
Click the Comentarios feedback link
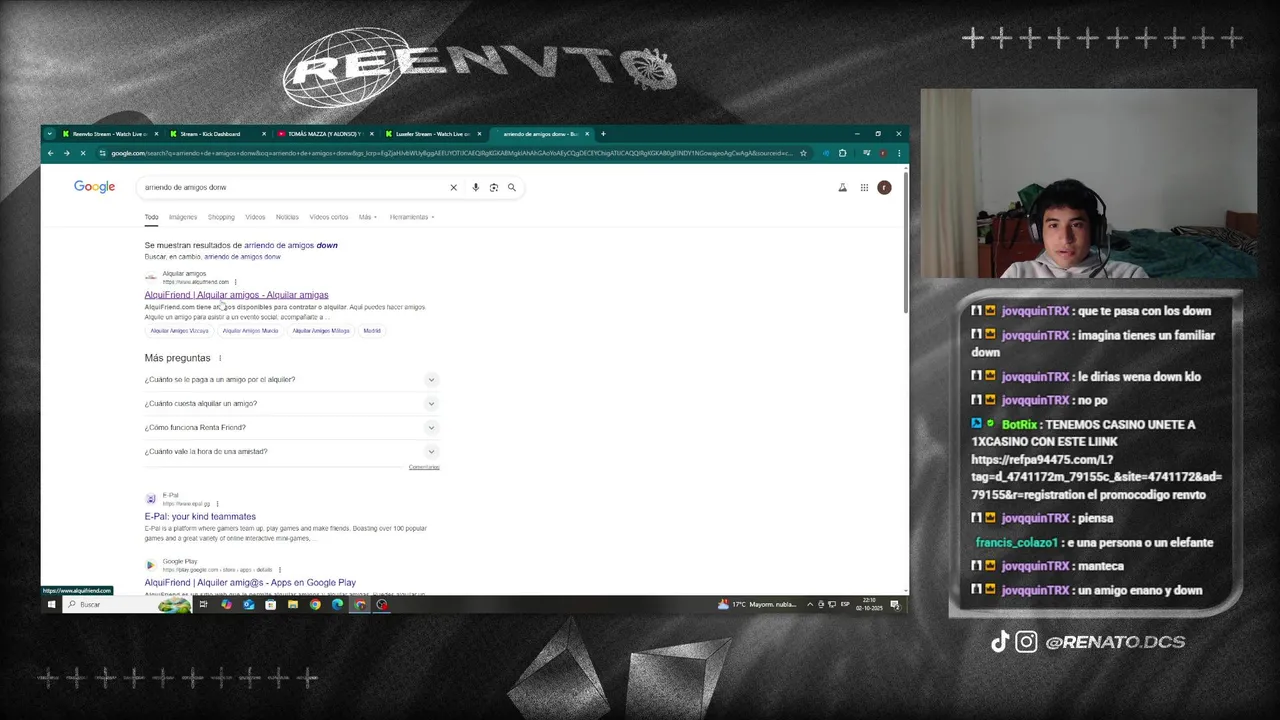pos(424,467)
